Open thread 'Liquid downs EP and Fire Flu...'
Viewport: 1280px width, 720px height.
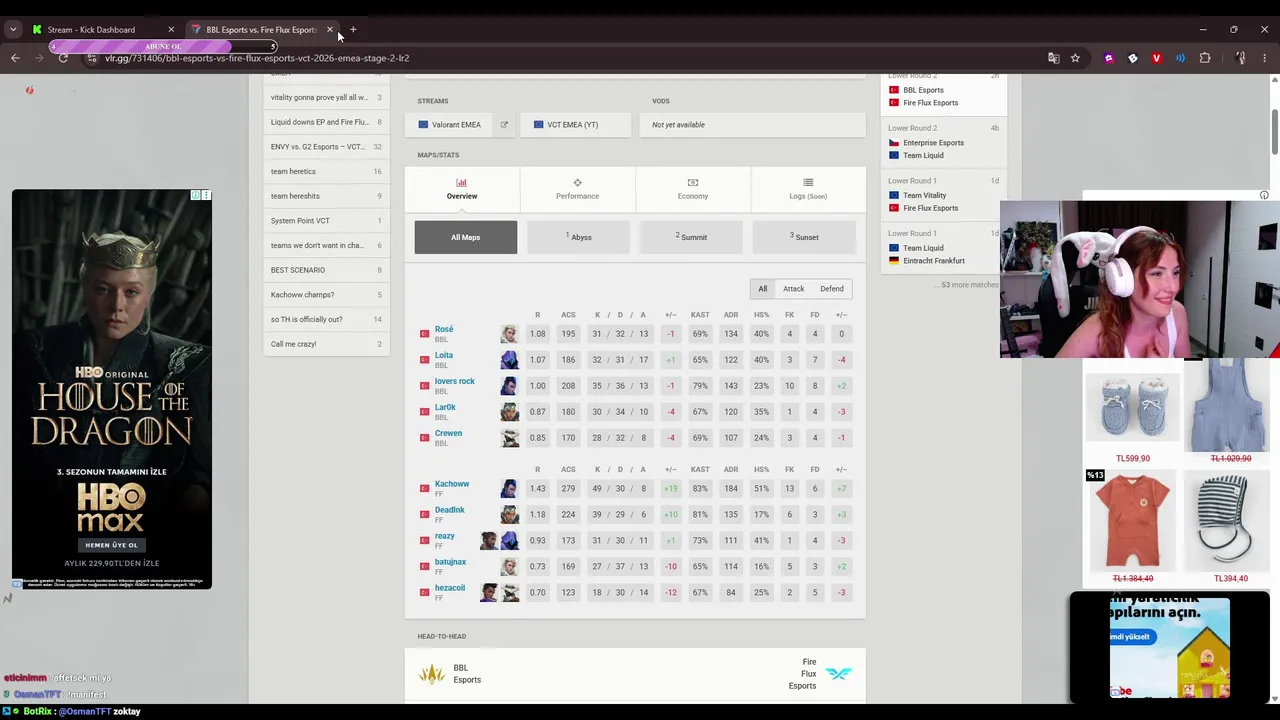(326, 122)
